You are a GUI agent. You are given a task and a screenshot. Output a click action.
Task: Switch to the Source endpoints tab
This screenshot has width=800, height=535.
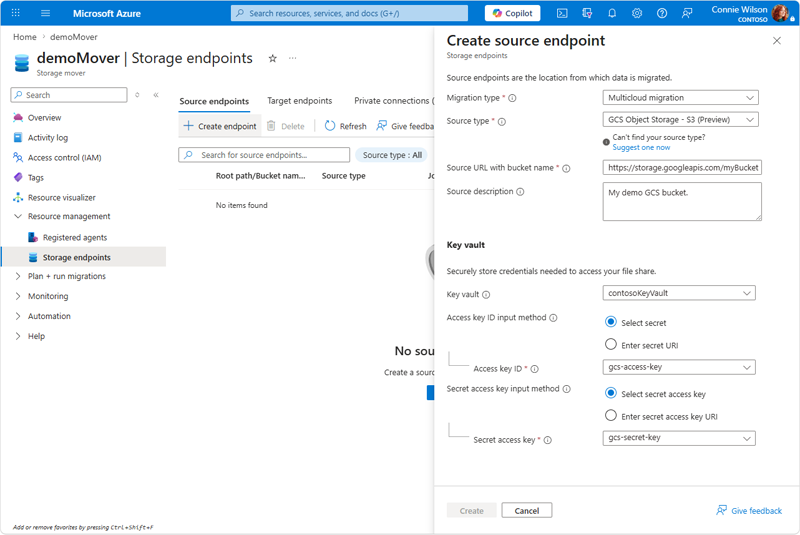click(x=214, y=101)
